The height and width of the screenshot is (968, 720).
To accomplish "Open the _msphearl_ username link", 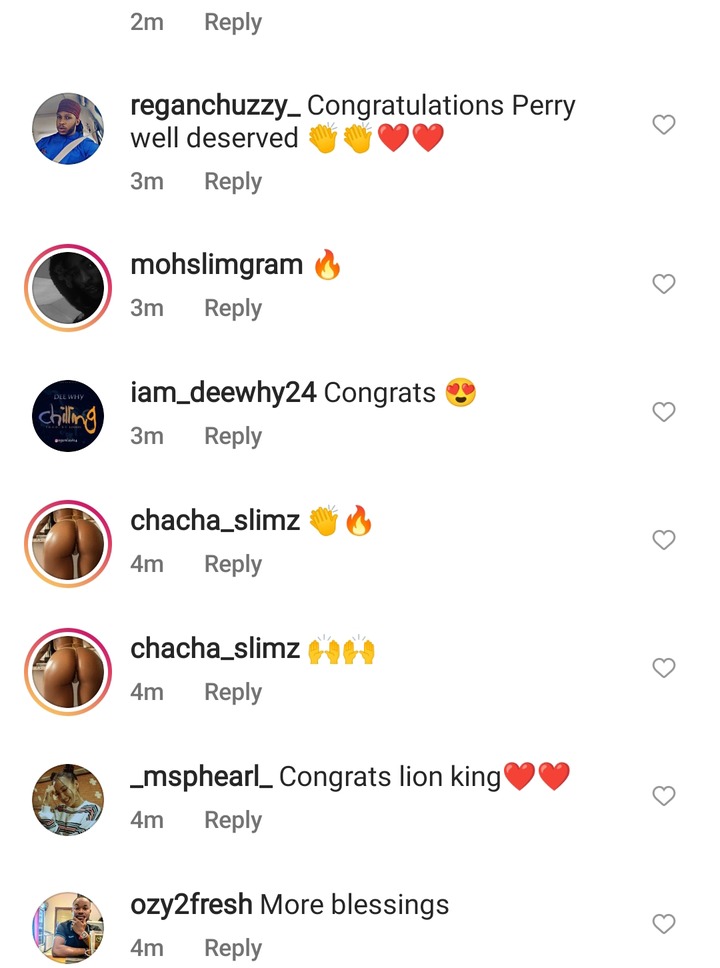I will (x=202, y=776).
